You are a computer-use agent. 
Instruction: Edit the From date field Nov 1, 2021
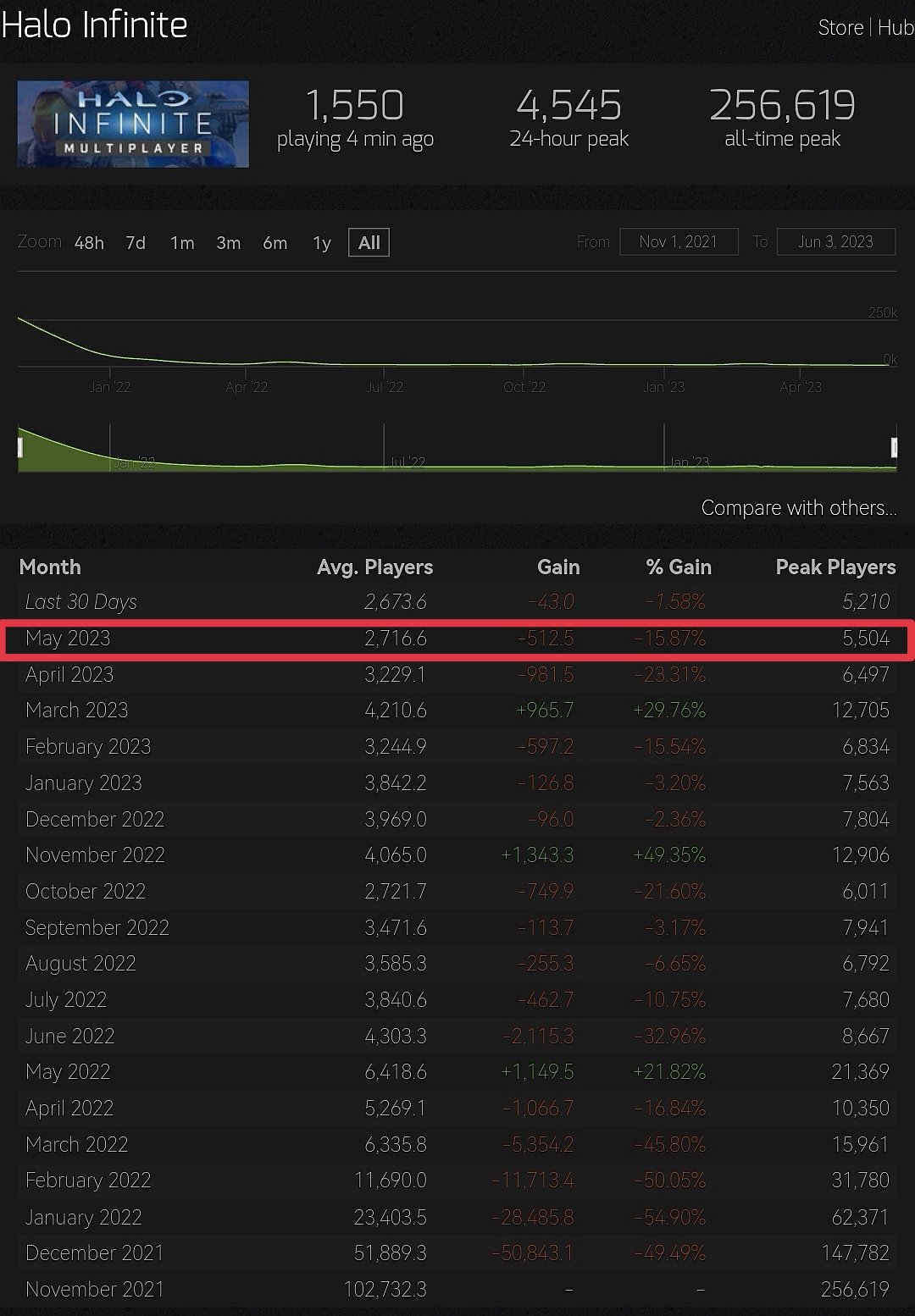coord(679,241)
